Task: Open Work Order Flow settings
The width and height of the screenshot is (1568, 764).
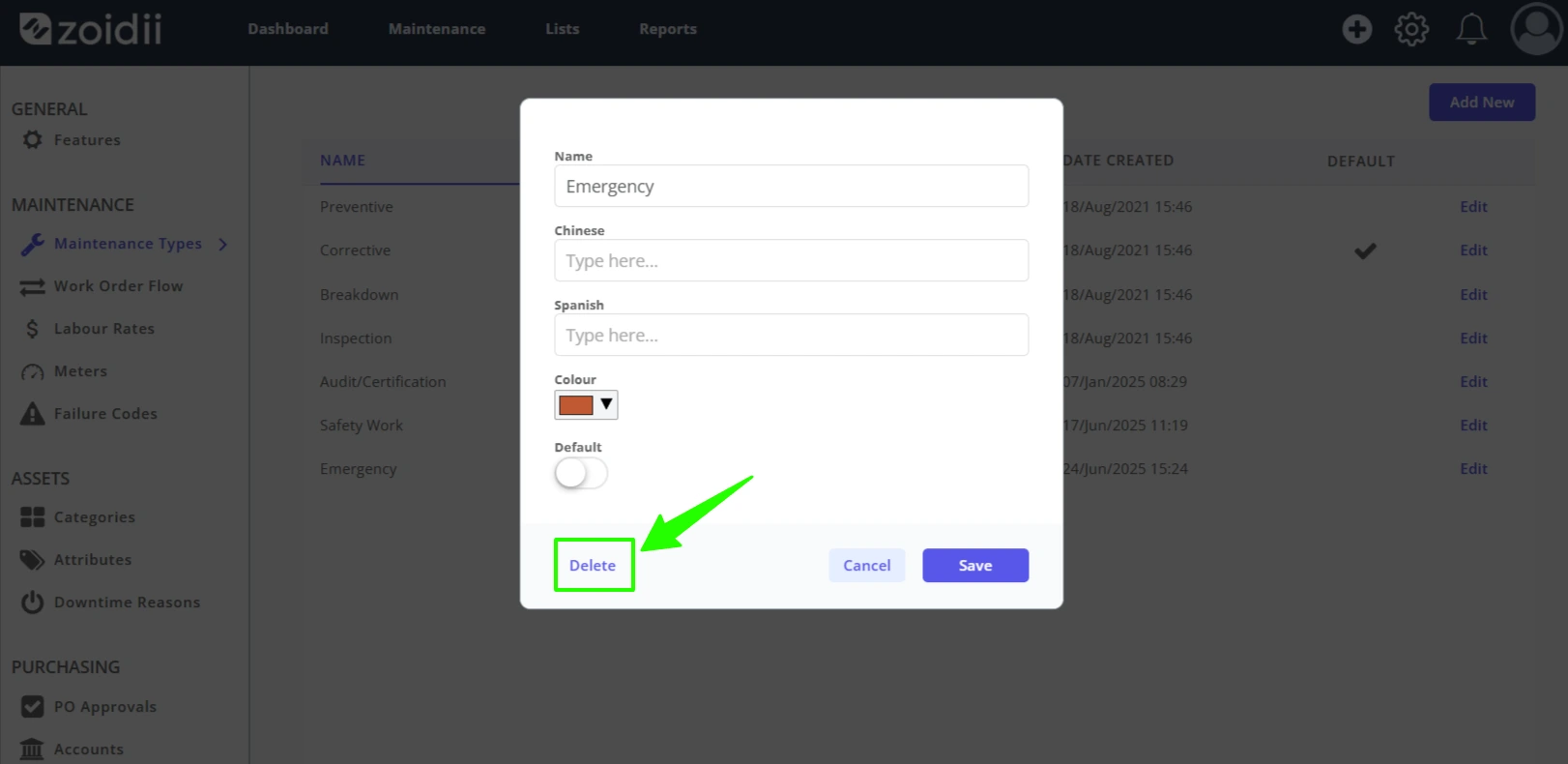Action: [119, 286]
